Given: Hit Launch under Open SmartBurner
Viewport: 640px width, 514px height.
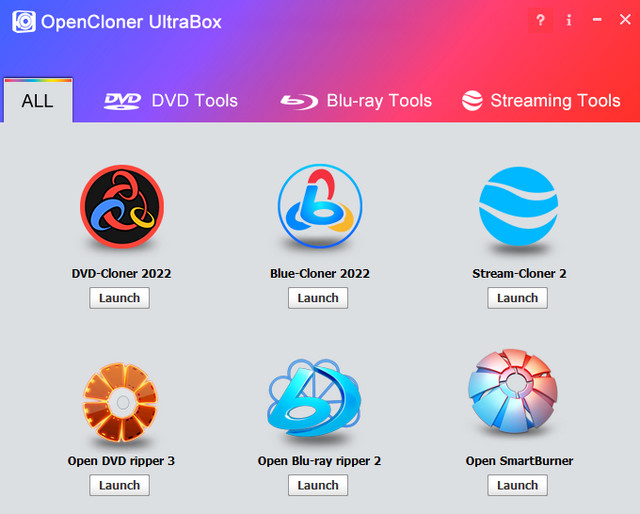Looking at the screenshot, I should coord(518,485).
